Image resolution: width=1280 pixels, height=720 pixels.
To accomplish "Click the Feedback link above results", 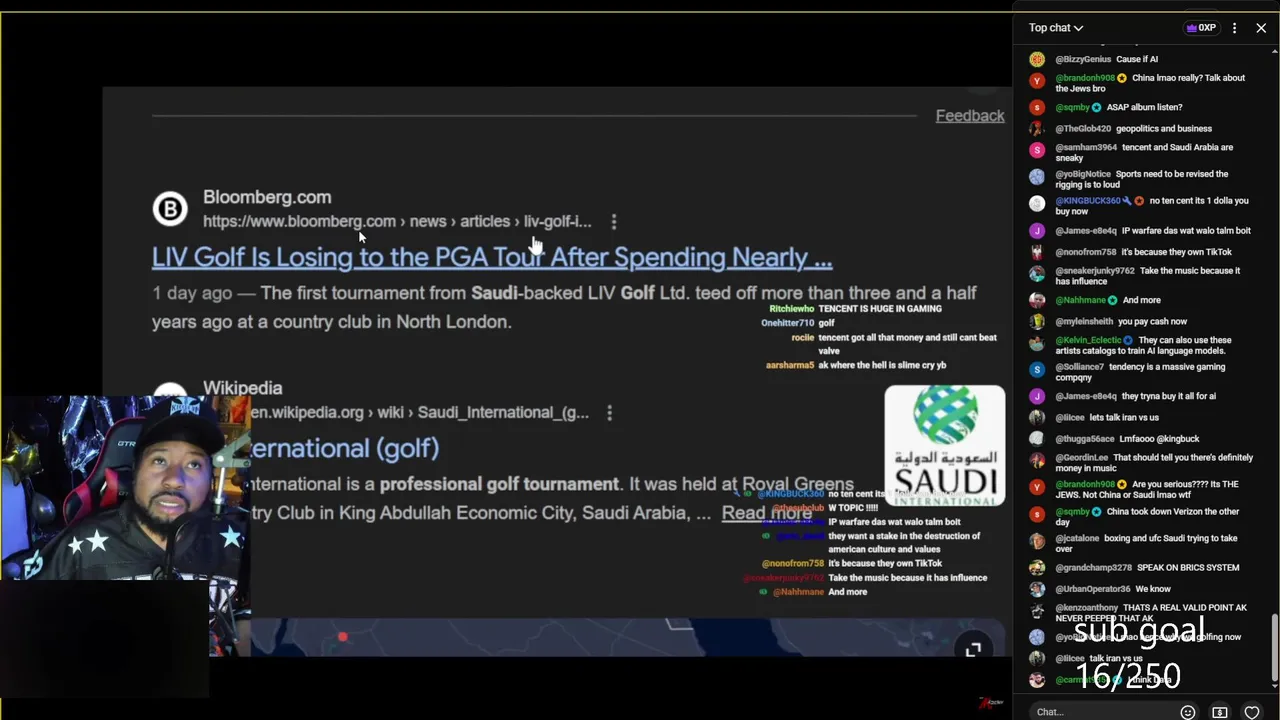I will pyautogui.click(x=970, y=116).
